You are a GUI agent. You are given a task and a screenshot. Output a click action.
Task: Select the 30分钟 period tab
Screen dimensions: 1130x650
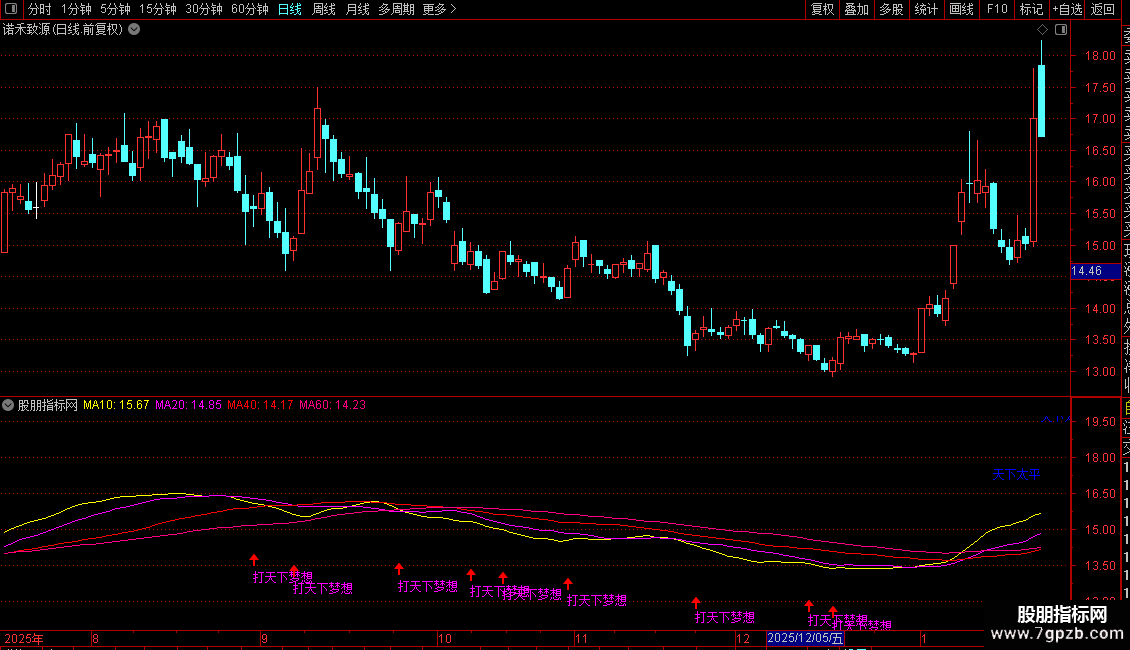[x=203, y=9]
